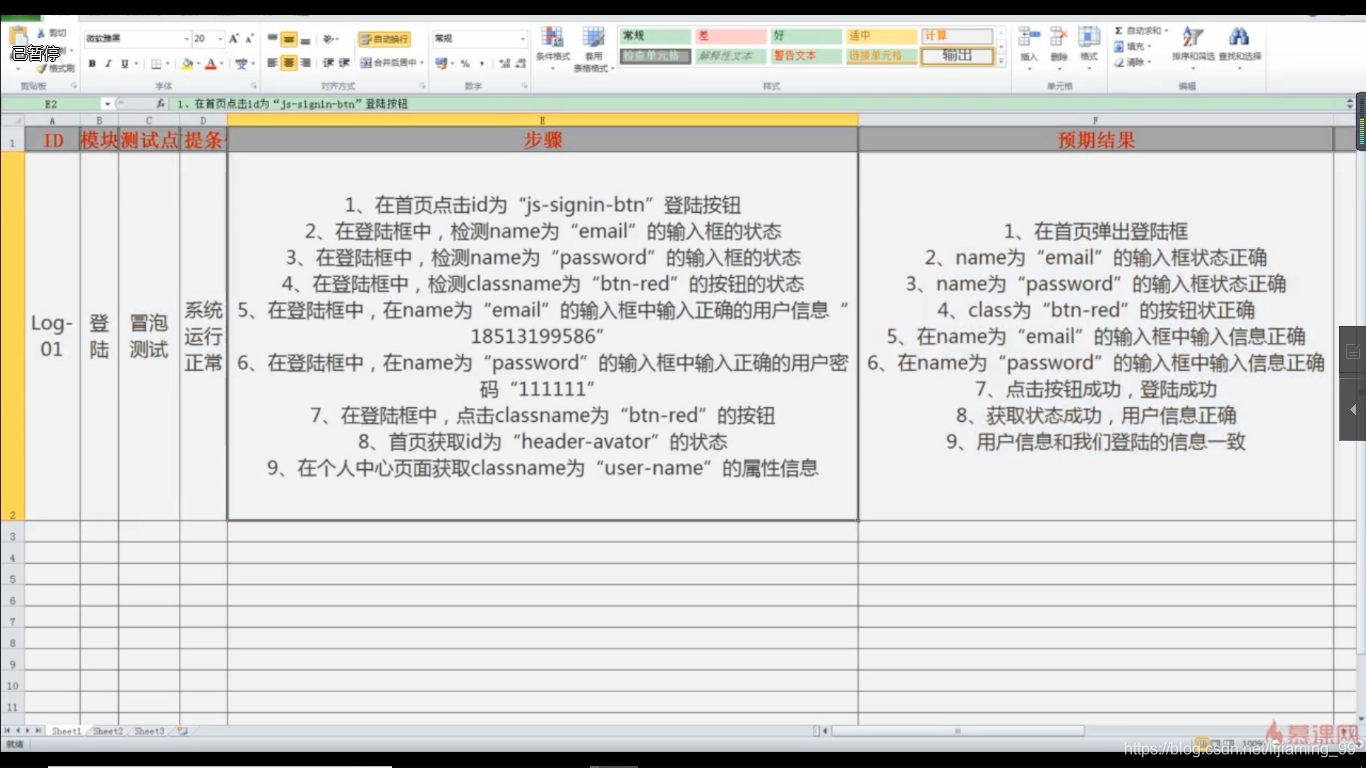Click the fx insert function icon

[x=160, y=104]
